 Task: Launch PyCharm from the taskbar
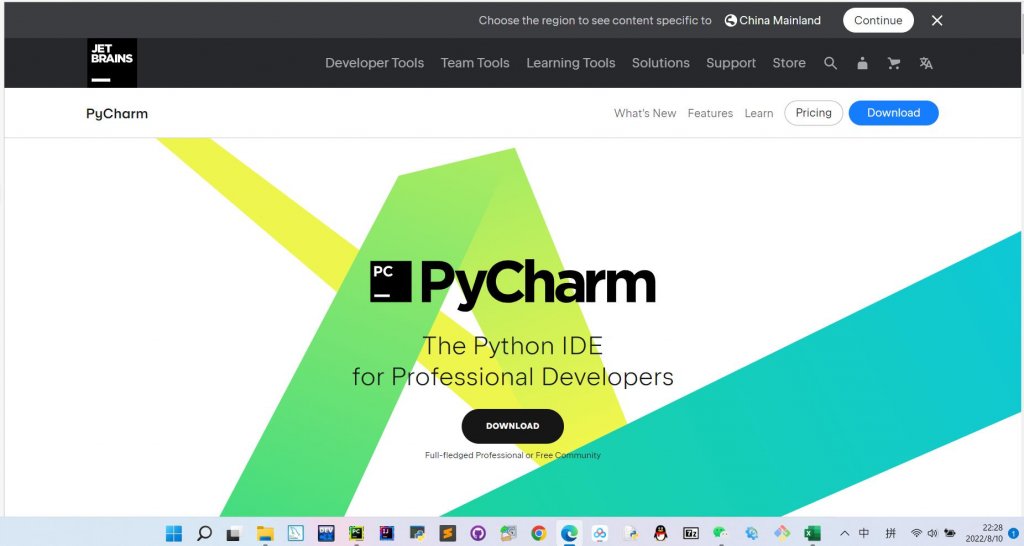tap(356, 534)
